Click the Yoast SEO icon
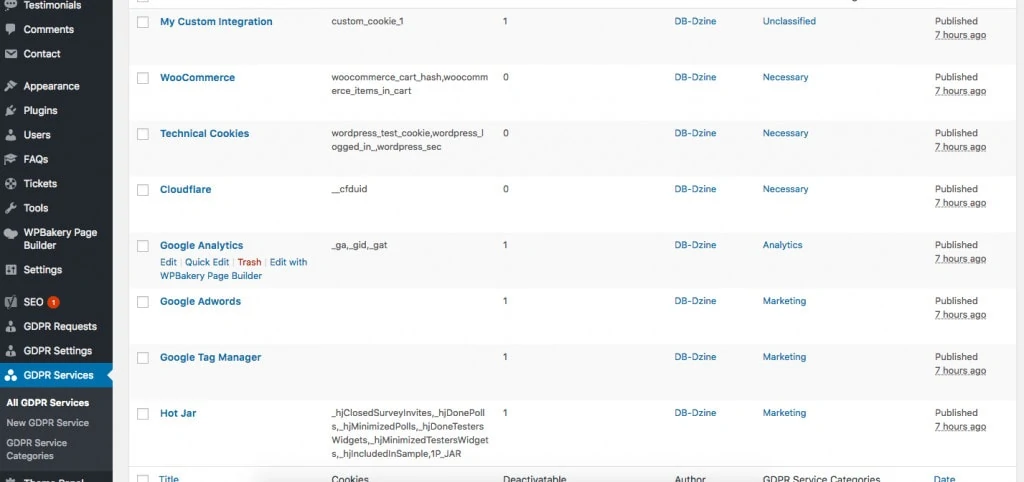1024x482 pixels. [x=10, y=302]
